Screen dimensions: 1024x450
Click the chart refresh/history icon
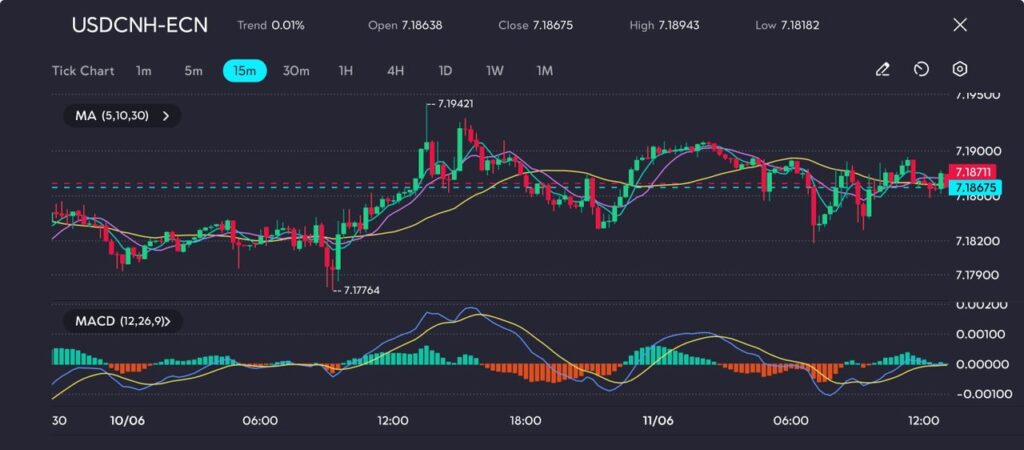(921, 70)
